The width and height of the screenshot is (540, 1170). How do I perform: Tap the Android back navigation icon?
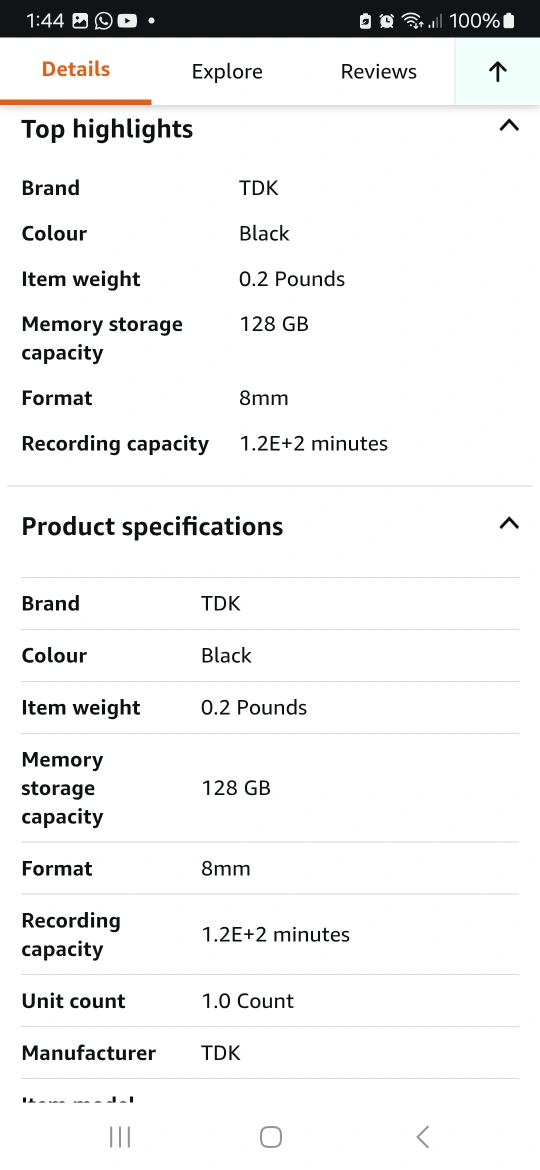422,1136
